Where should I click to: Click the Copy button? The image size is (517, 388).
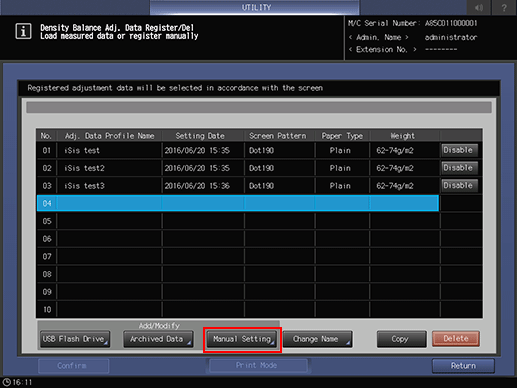point(401,339)
